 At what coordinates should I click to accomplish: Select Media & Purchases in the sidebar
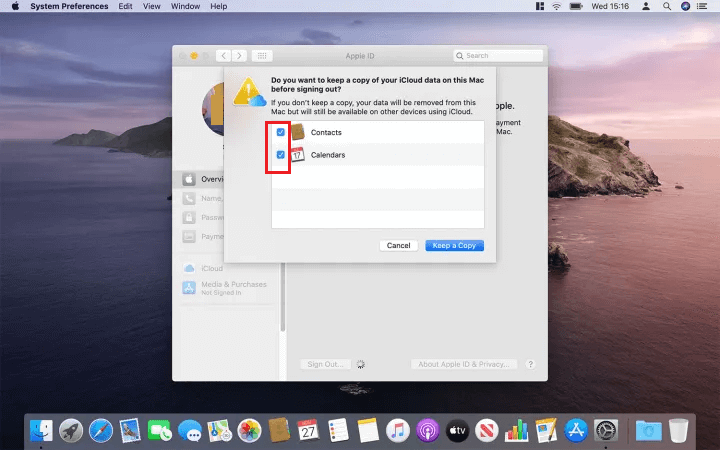coord(224,288)
